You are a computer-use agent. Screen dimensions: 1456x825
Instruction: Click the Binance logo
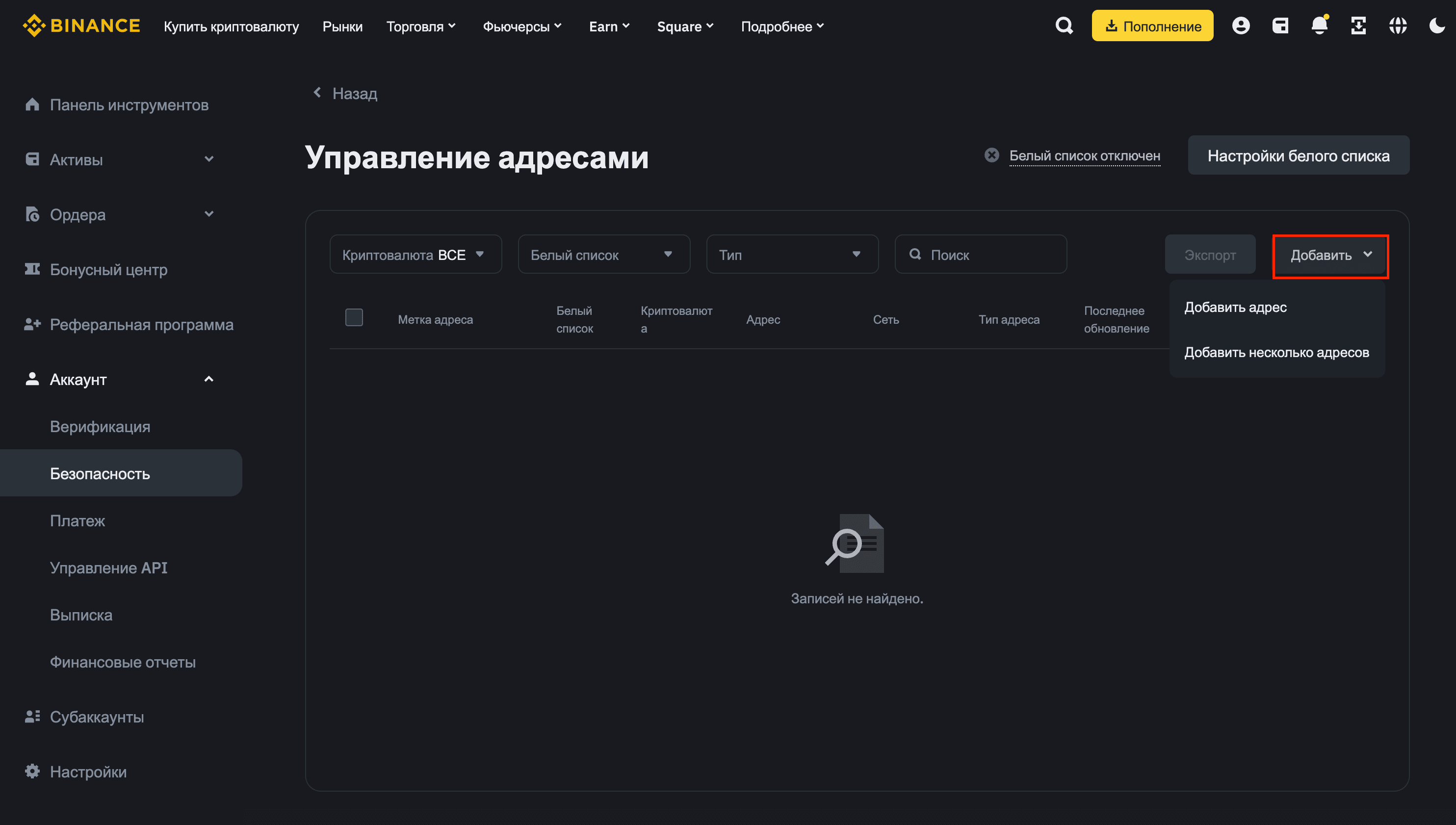coord(81,26)
